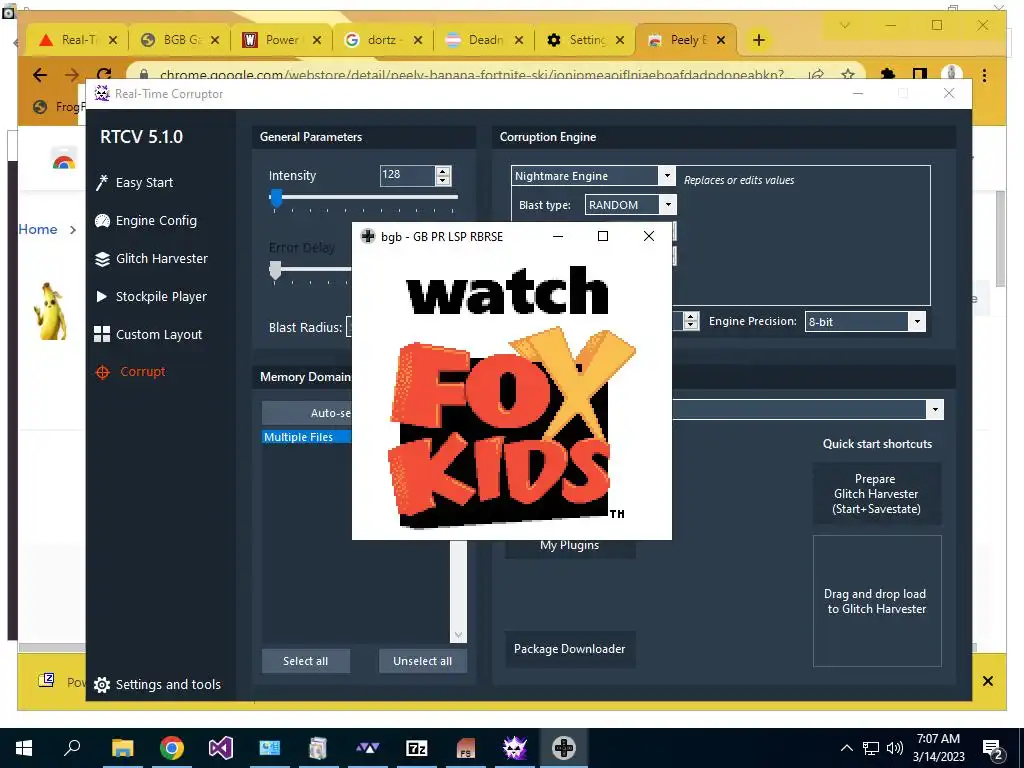This screenshot has height=768, width=1024.
Task: Switch to the dortz Google tab
Action: [382, 40]
